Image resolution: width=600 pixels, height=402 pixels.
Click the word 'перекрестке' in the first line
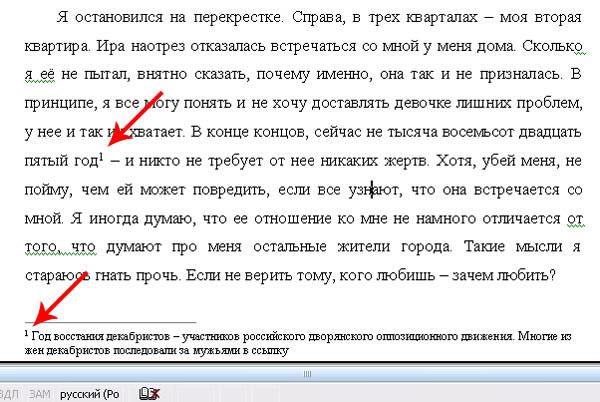pyautogui.click(x=238, y=17)
